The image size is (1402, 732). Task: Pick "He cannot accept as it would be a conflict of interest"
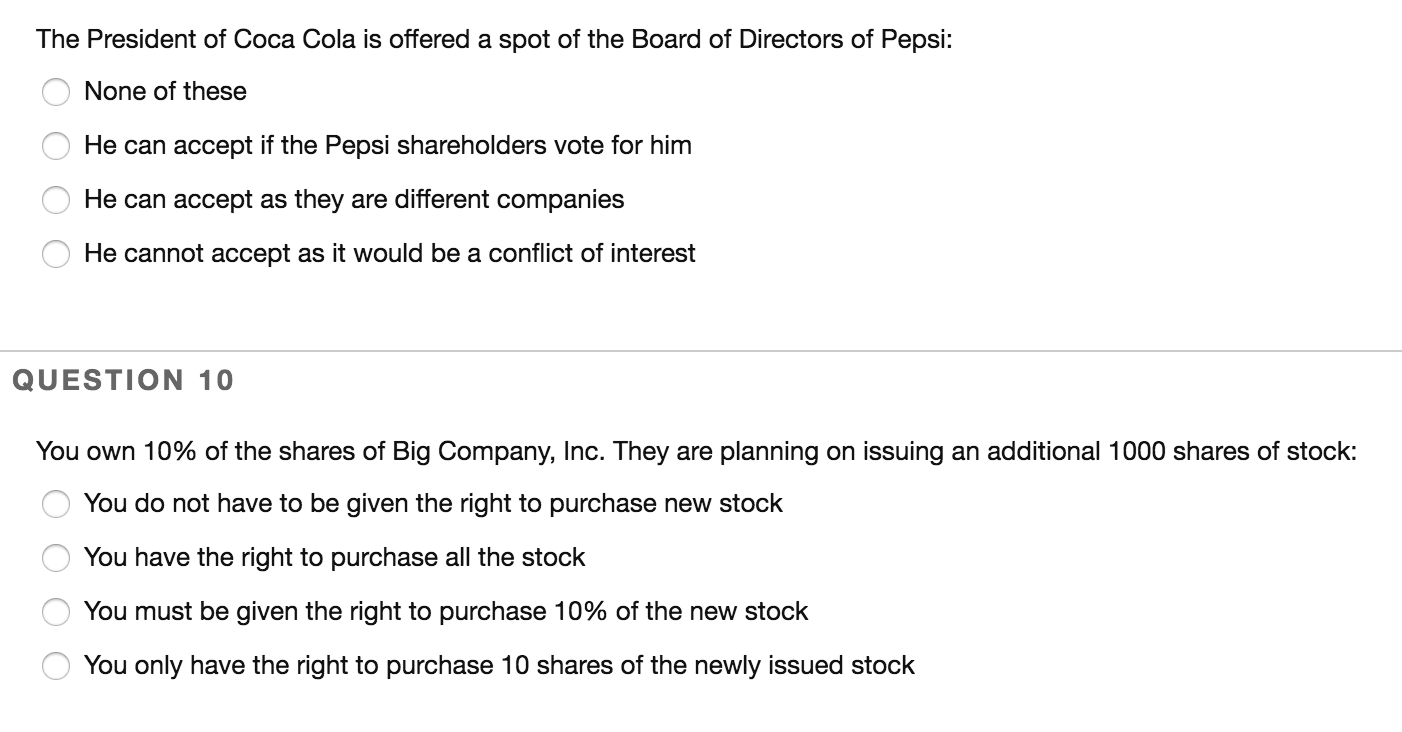(55, 254)
